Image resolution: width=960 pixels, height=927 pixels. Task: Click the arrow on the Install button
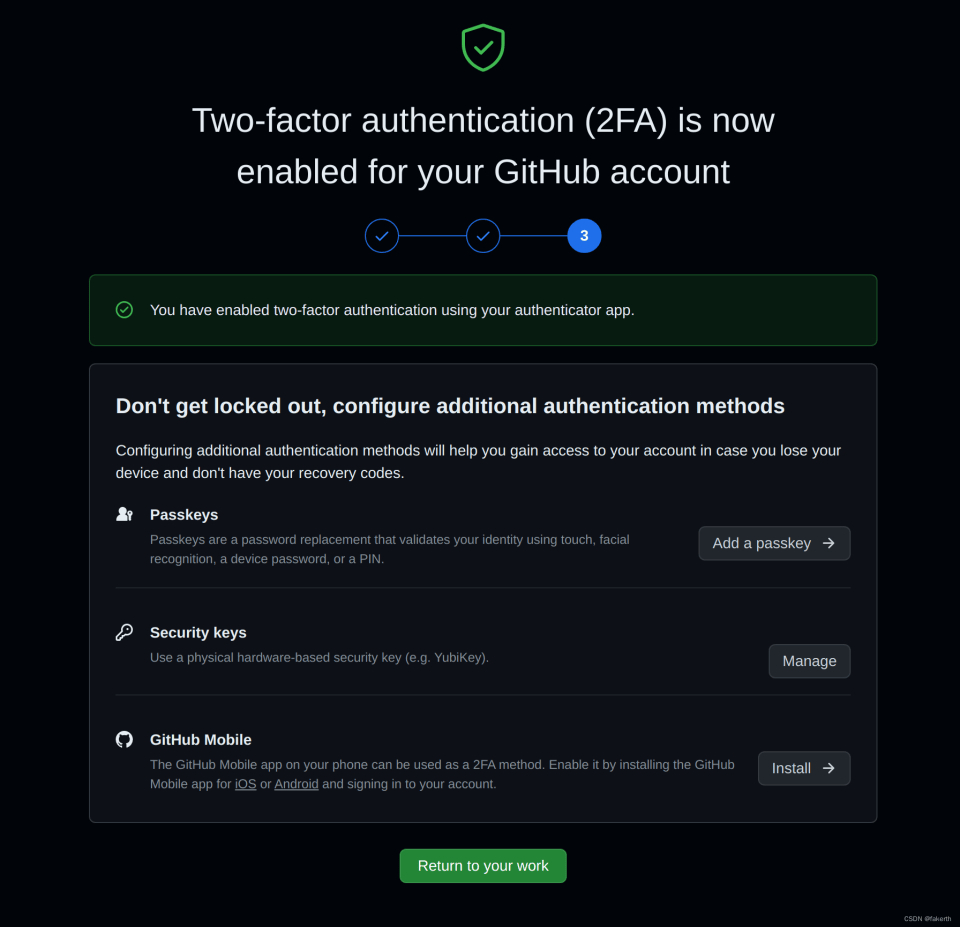(828, 768)
